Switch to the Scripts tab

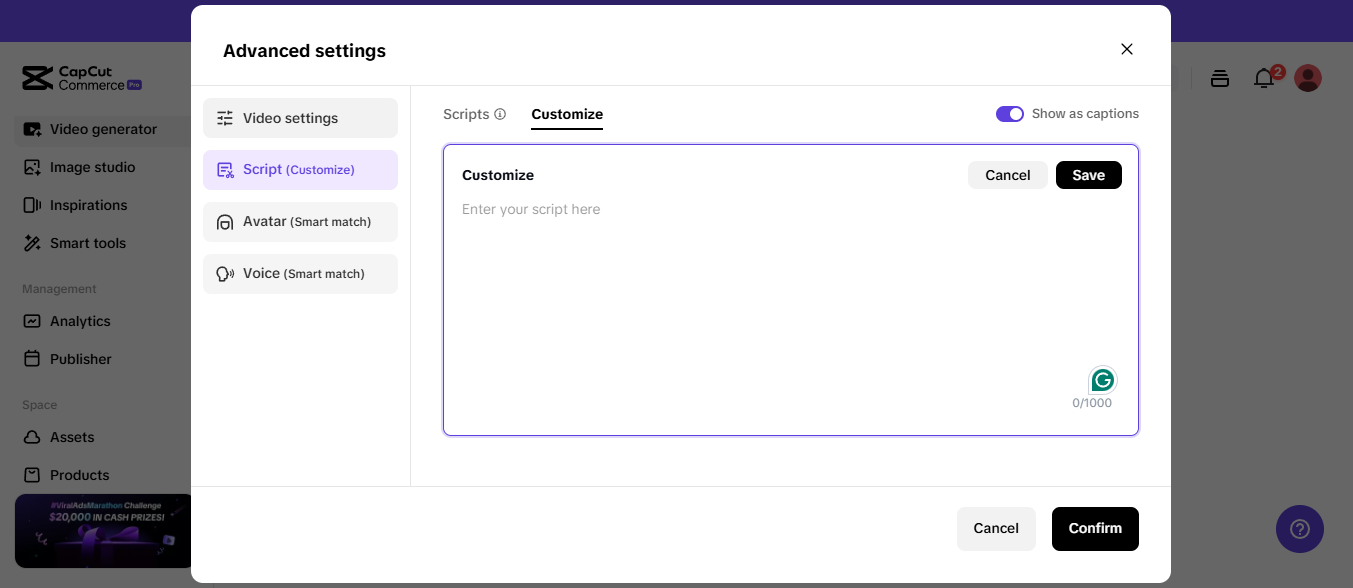pos(466,114)
